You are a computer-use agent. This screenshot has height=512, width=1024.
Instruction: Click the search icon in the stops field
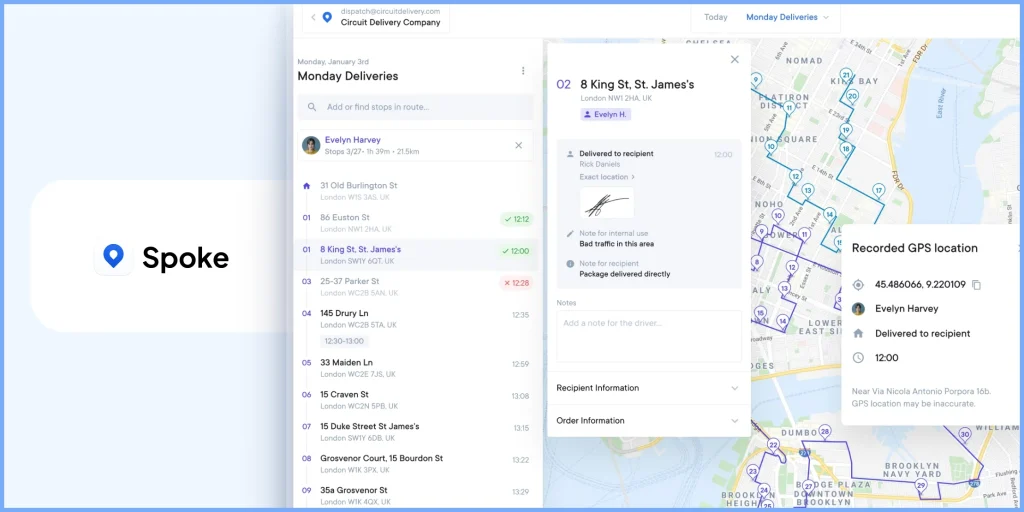point(312,107)
